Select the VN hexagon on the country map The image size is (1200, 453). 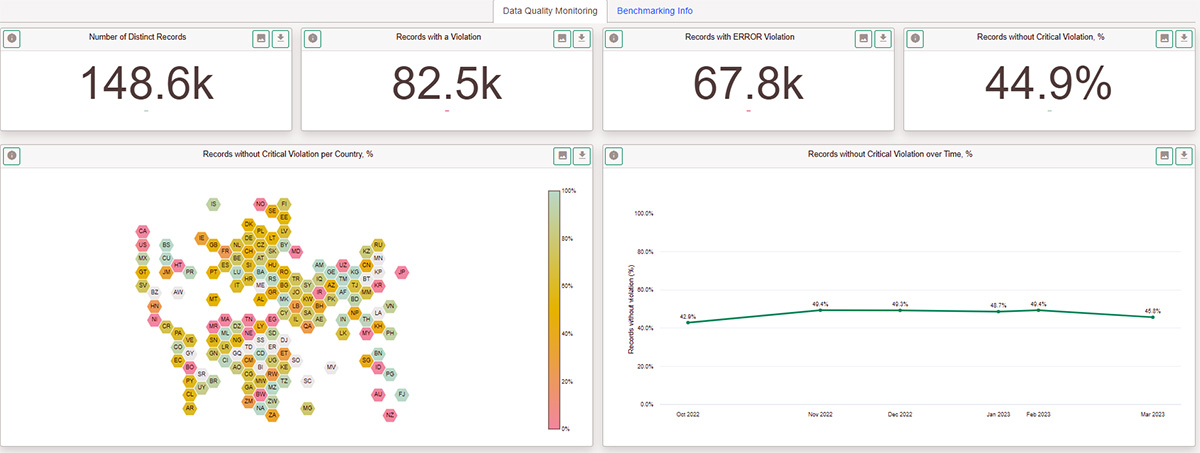[x=390, y=305]
